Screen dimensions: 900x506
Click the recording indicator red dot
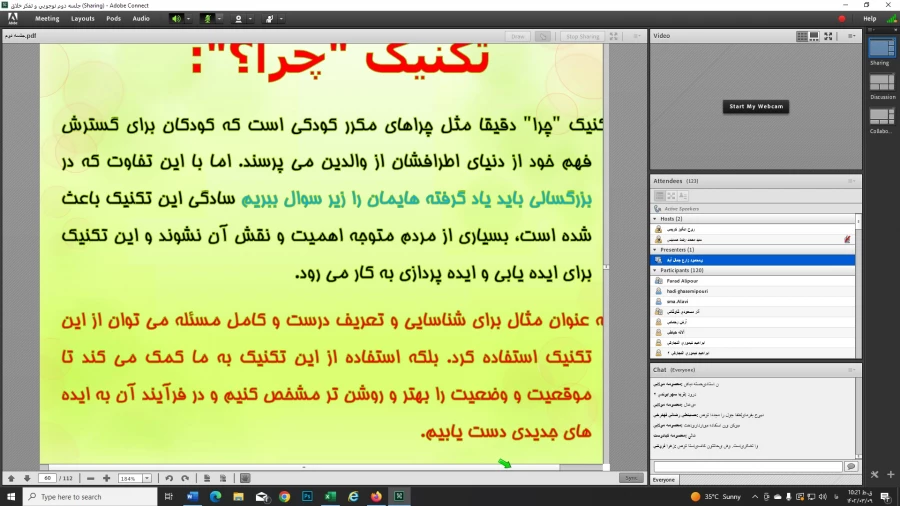pos(842,18)
